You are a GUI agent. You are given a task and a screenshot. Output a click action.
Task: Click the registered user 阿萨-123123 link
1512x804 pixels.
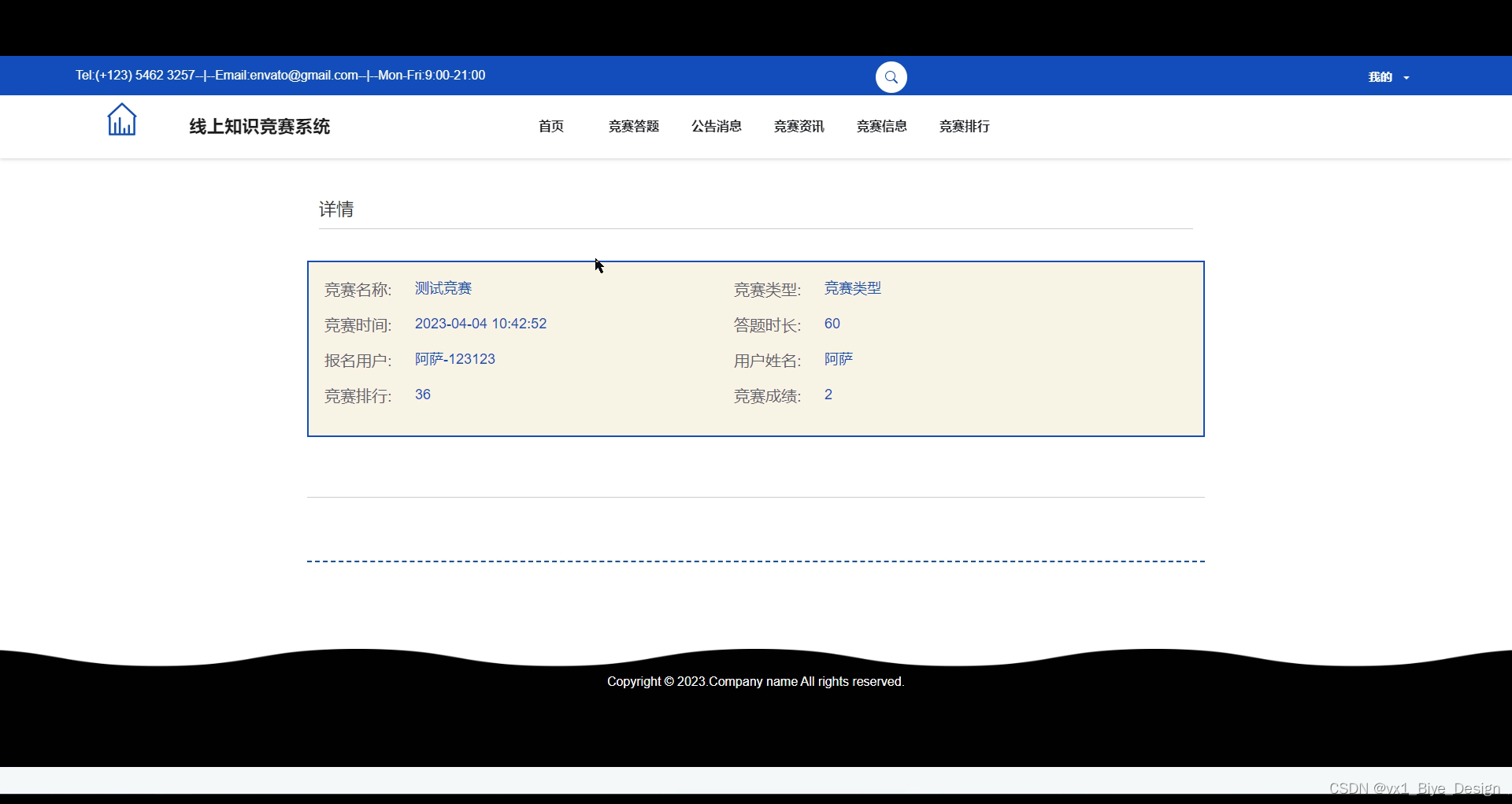click(454, 359)
